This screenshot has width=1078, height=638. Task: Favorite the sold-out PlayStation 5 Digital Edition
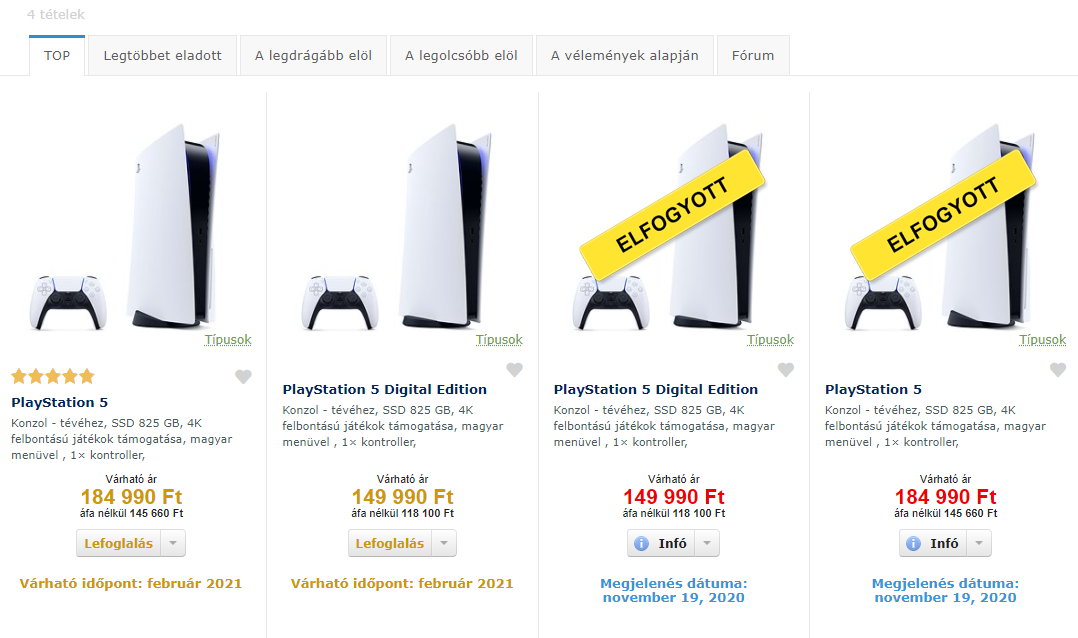point(786,370)
